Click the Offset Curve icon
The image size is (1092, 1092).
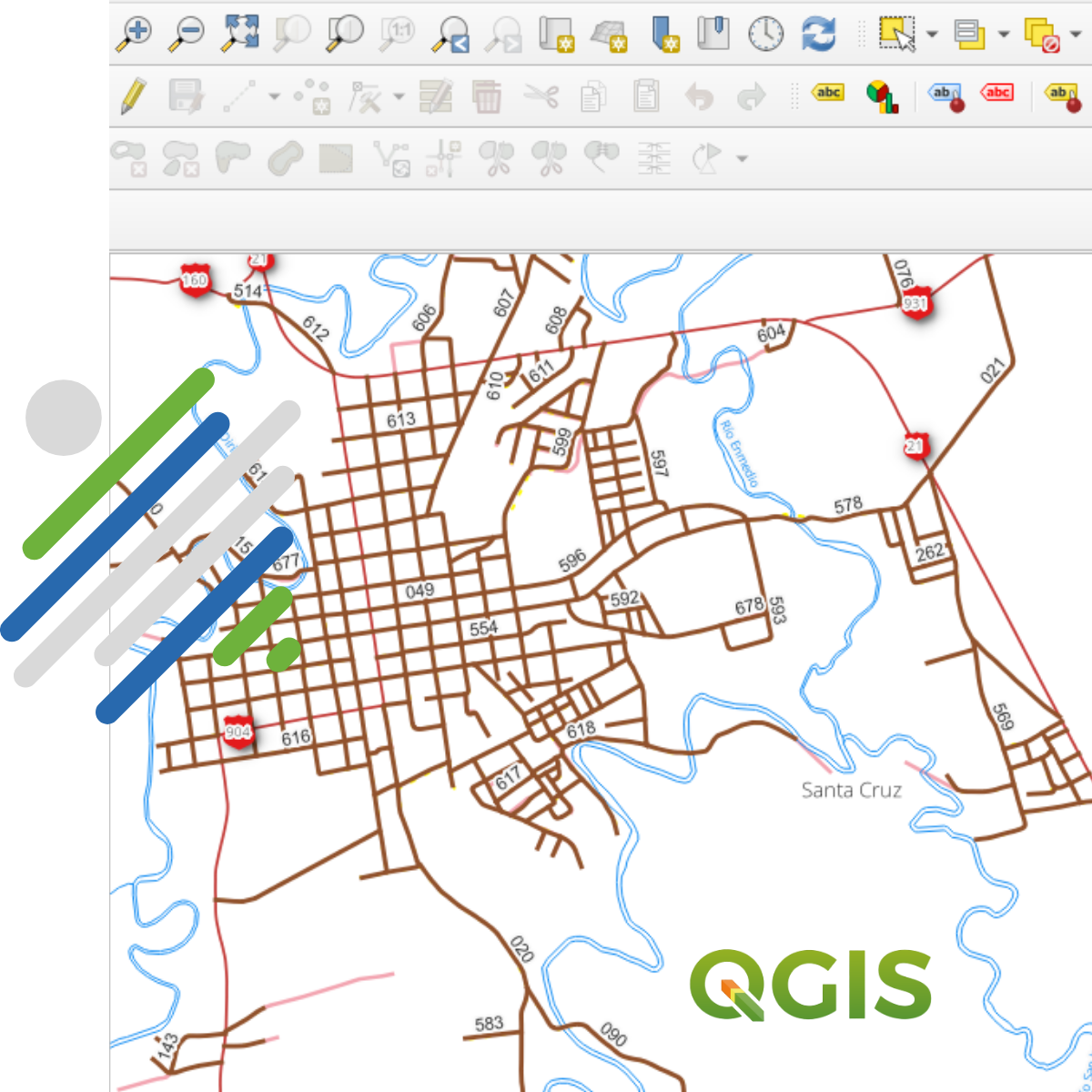[x=286, y=158]
